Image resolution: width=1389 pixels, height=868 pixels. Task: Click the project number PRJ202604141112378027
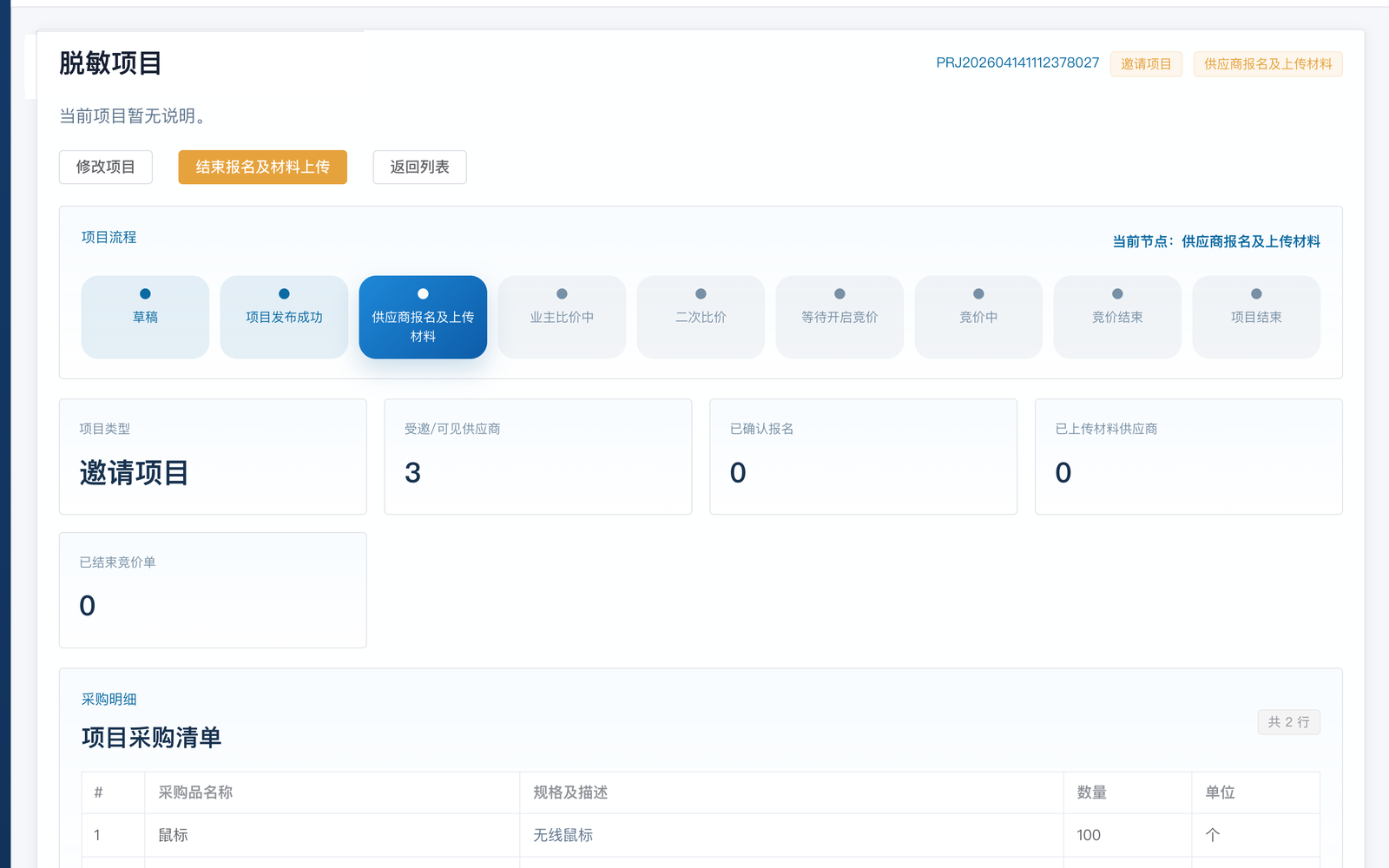[1017, 62]
